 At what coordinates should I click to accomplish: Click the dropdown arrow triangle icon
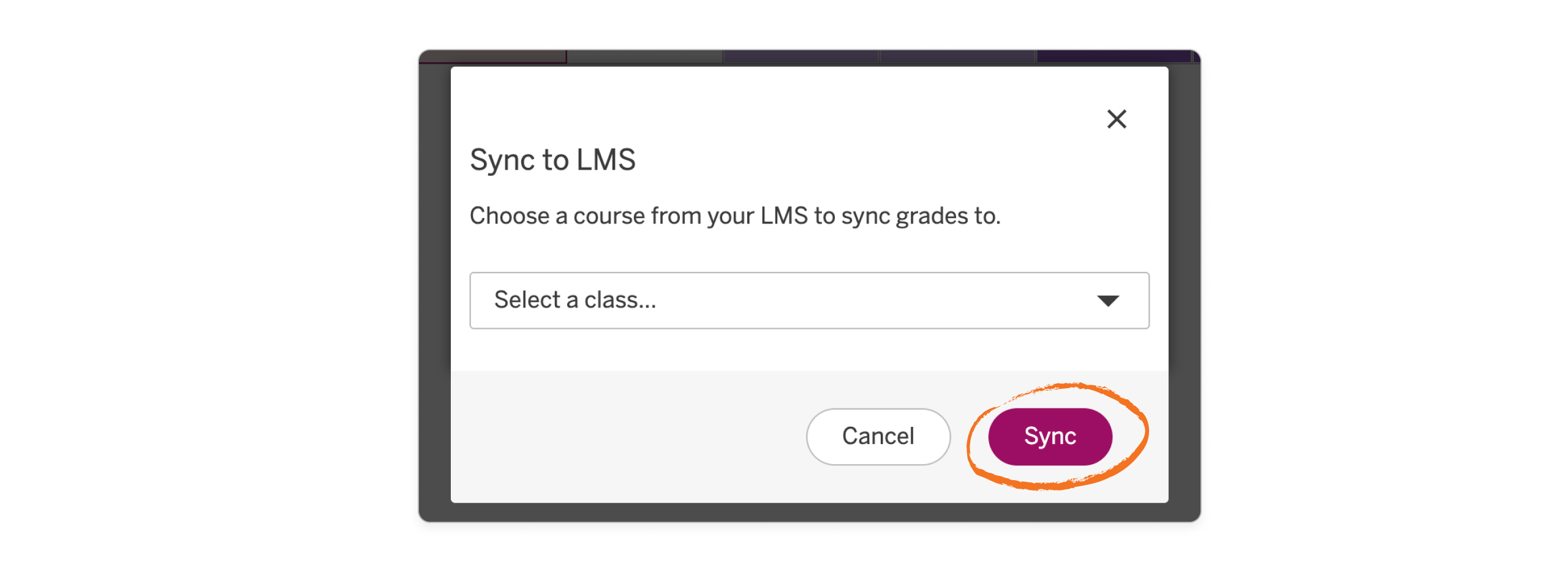(x=1107, y=301)
